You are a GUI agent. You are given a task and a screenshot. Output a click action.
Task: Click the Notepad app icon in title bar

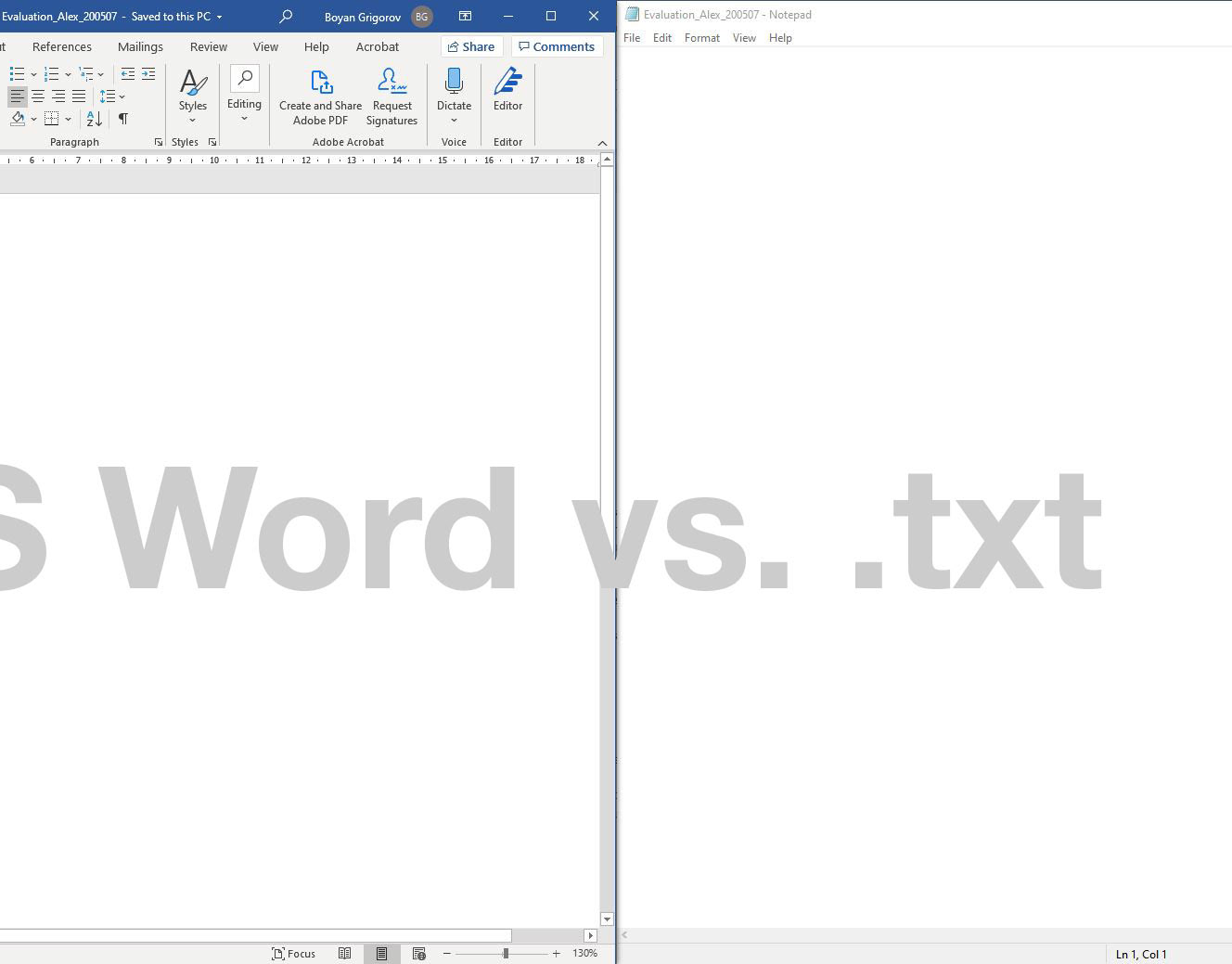coord(632,14)
